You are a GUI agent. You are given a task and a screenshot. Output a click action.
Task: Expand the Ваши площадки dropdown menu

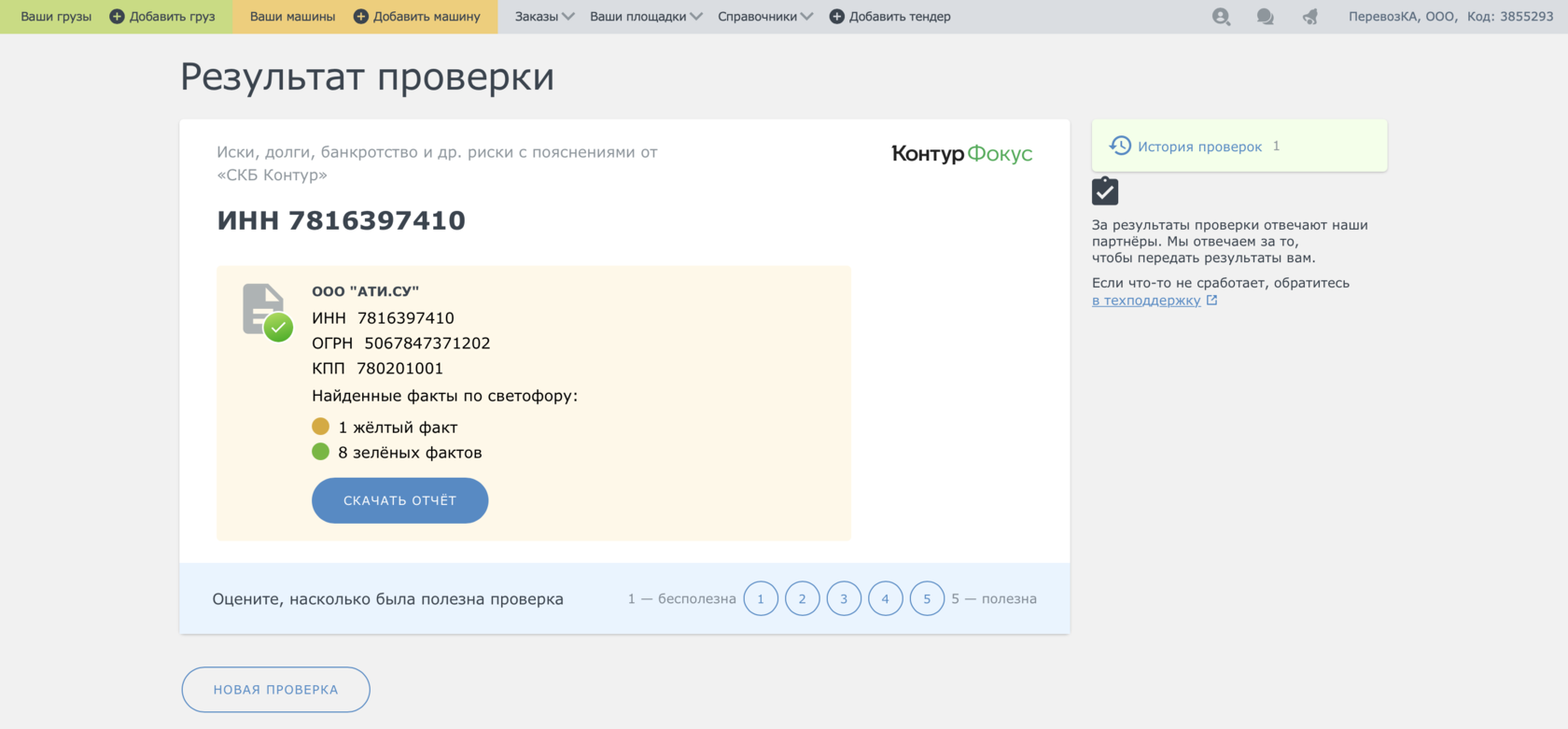pyautogui.click(x=646, y=17)
